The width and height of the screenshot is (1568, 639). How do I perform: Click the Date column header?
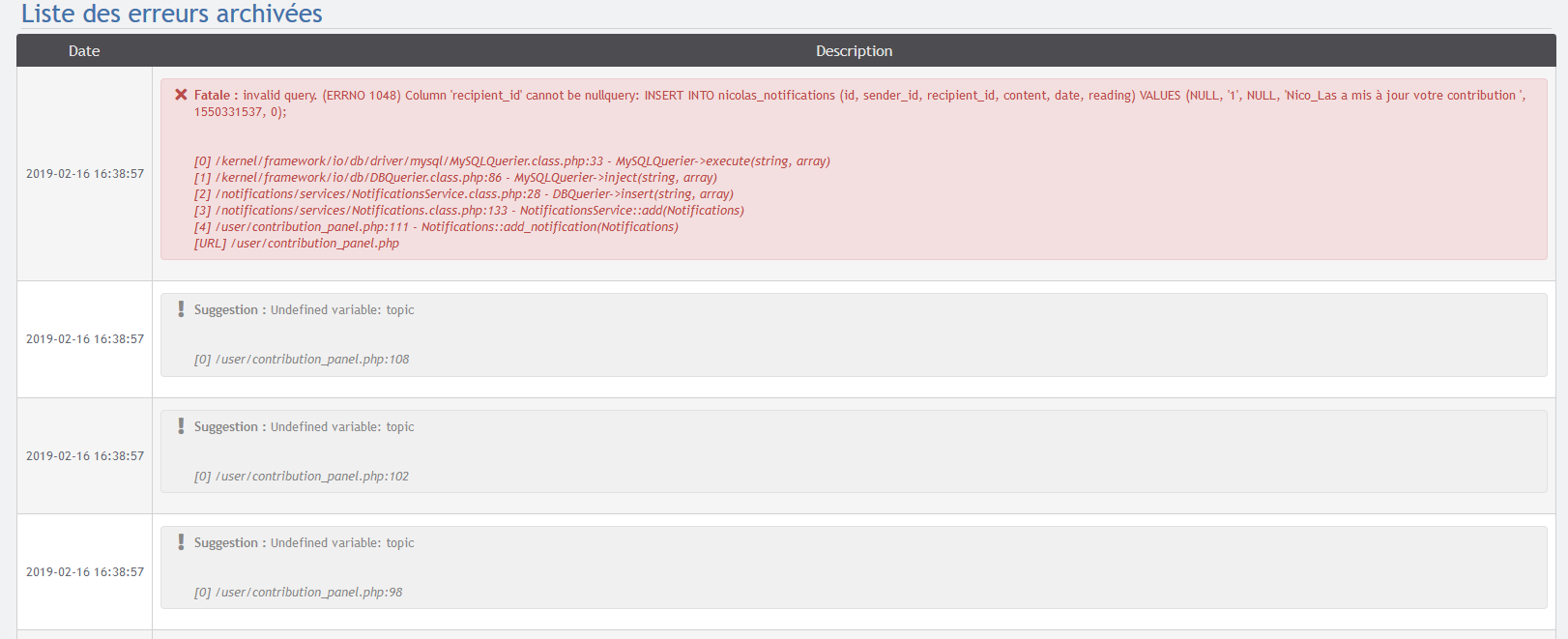84,51
